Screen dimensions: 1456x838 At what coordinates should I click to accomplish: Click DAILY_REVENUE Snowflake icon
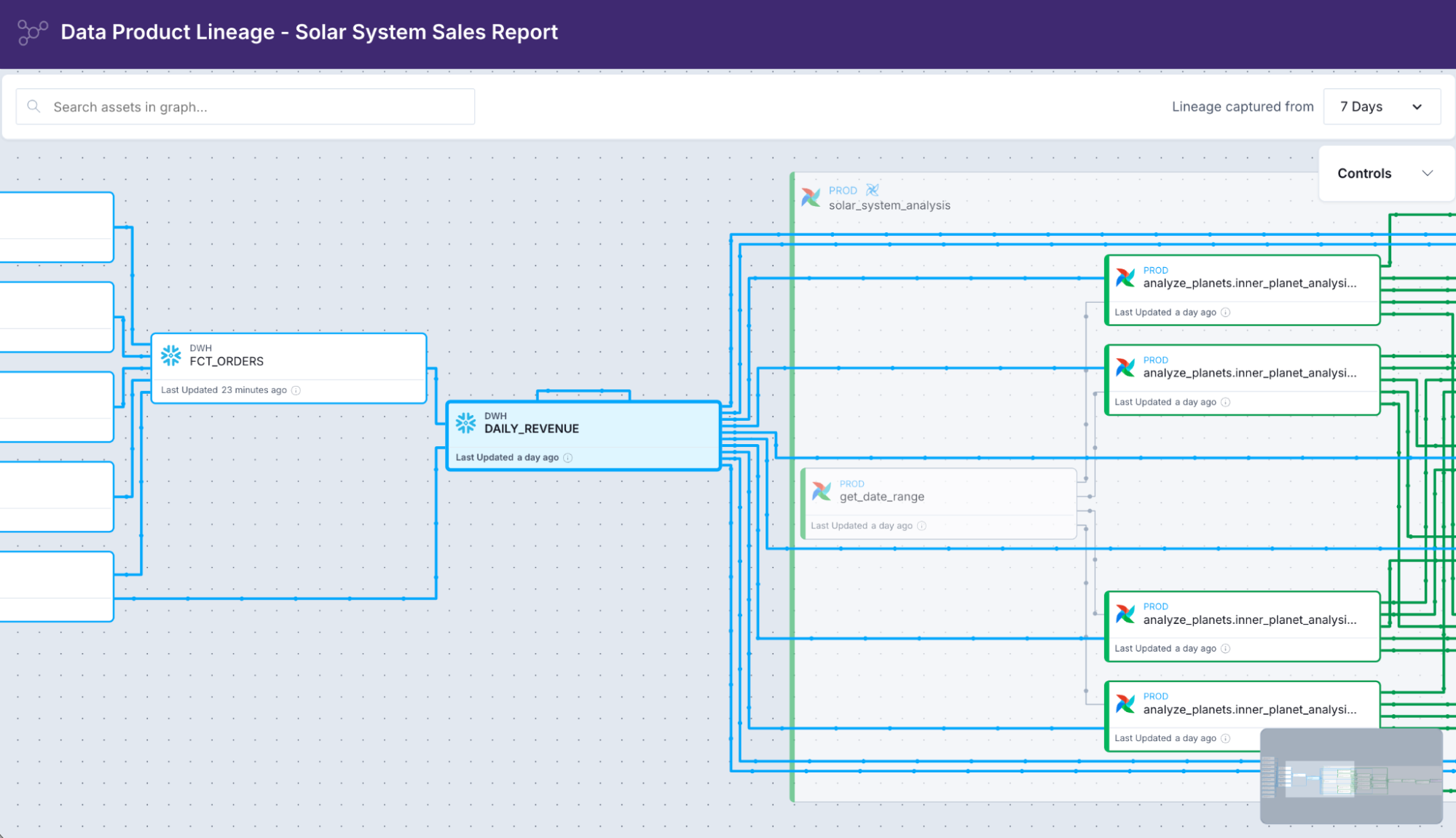[466, 423]
